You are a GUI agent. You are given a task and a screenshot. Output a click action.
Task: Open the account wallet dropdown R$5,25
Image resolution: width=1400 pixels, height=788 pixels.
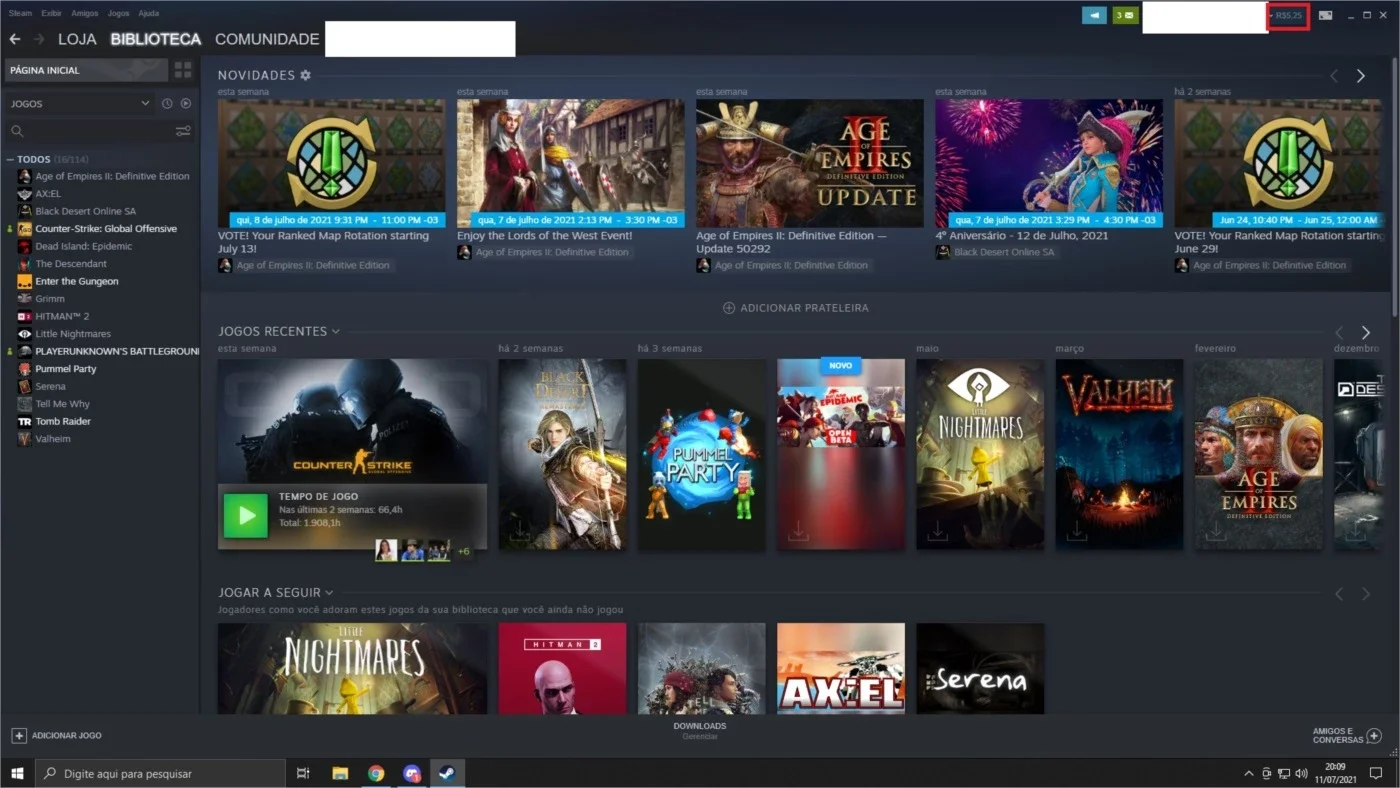coord(1289,16)
